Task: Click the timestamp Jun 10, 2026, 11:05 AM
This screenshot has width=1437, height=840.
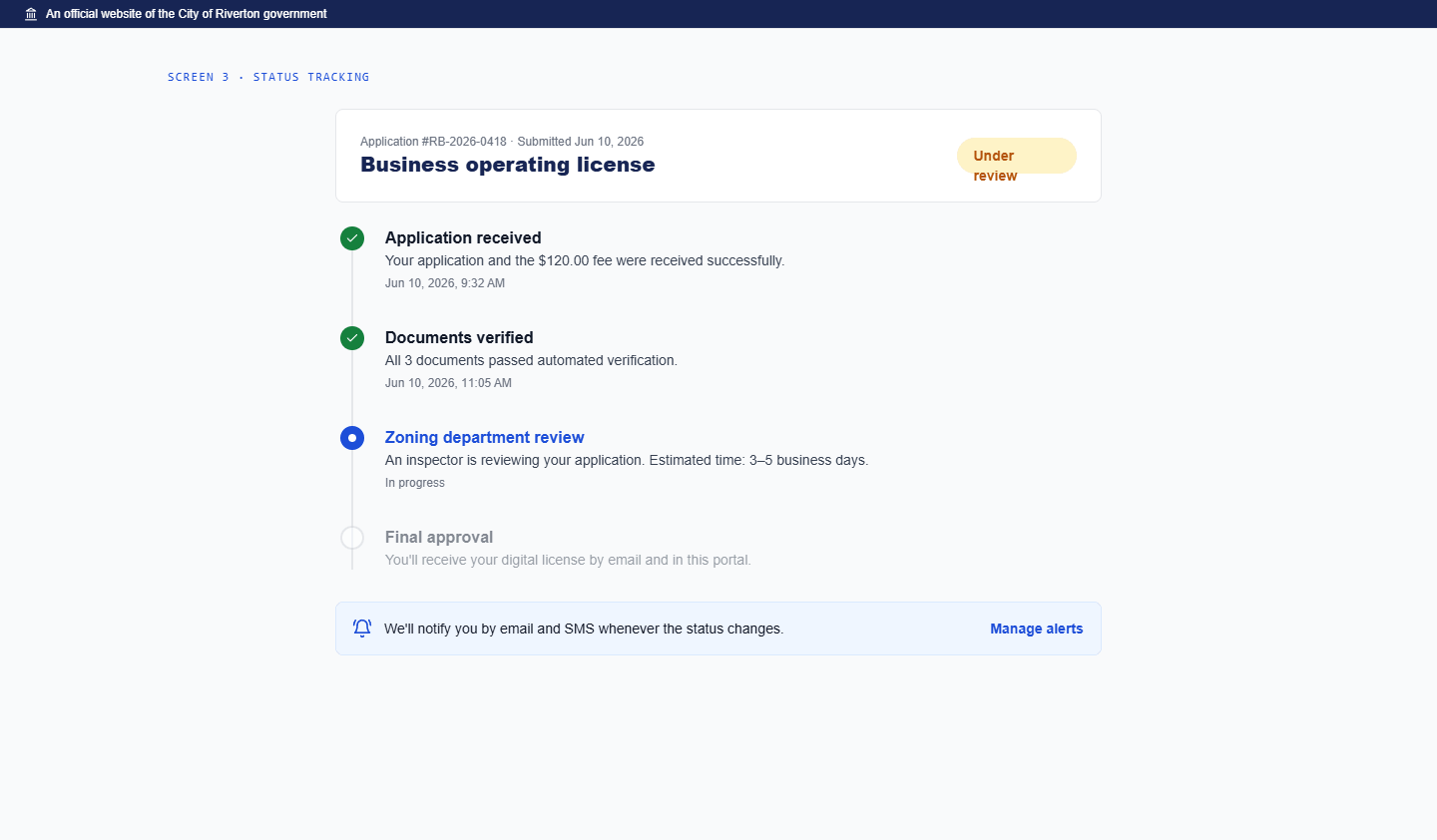Action: pos(448,383)
